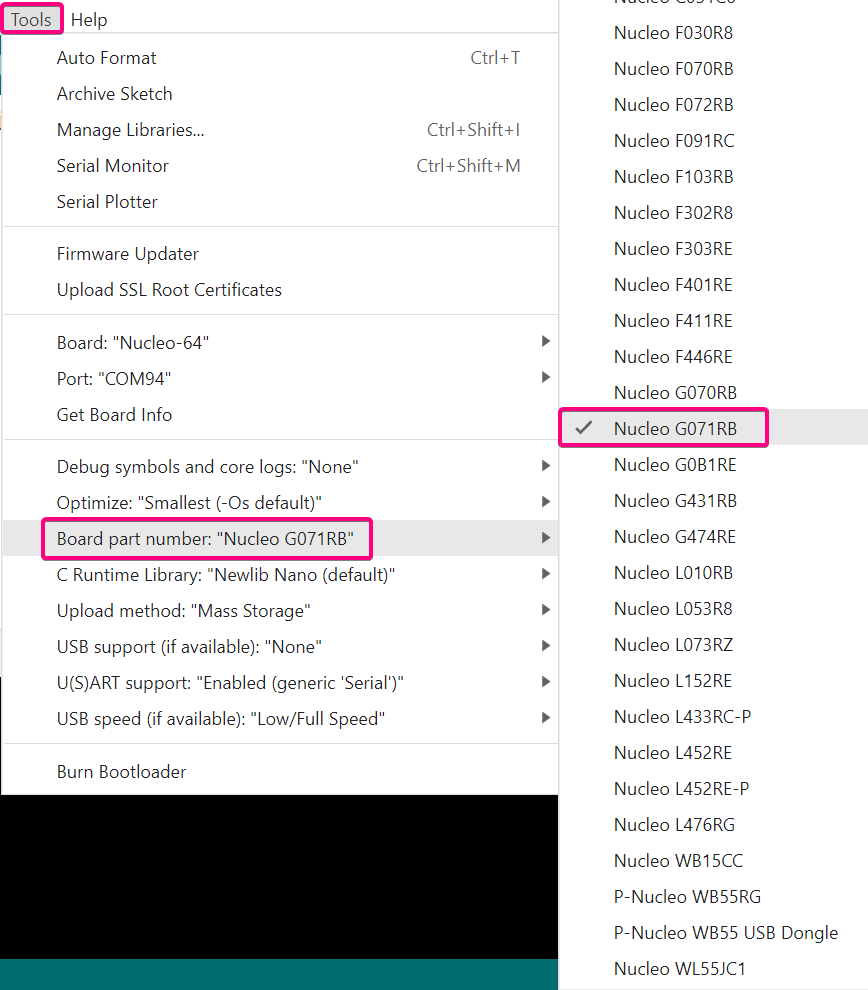This screenshot has height=990, width=868.
Task: Launch the Serial Plotter
Action: (x=281, y=202)
